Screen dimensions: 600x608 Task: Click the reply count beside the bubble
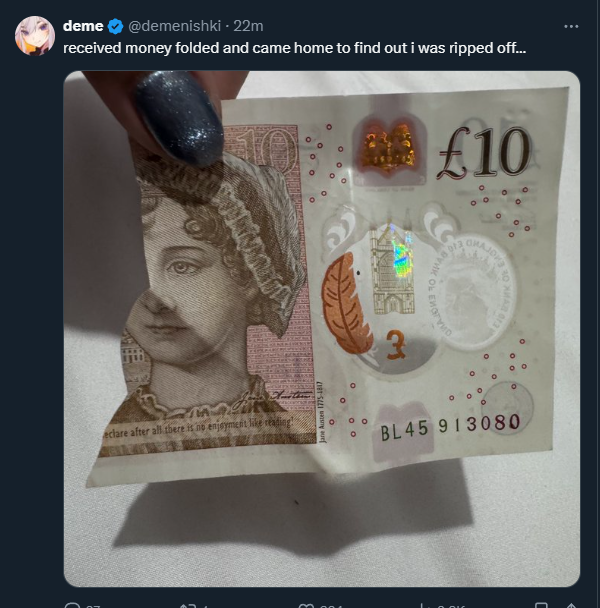click(93, 606)
